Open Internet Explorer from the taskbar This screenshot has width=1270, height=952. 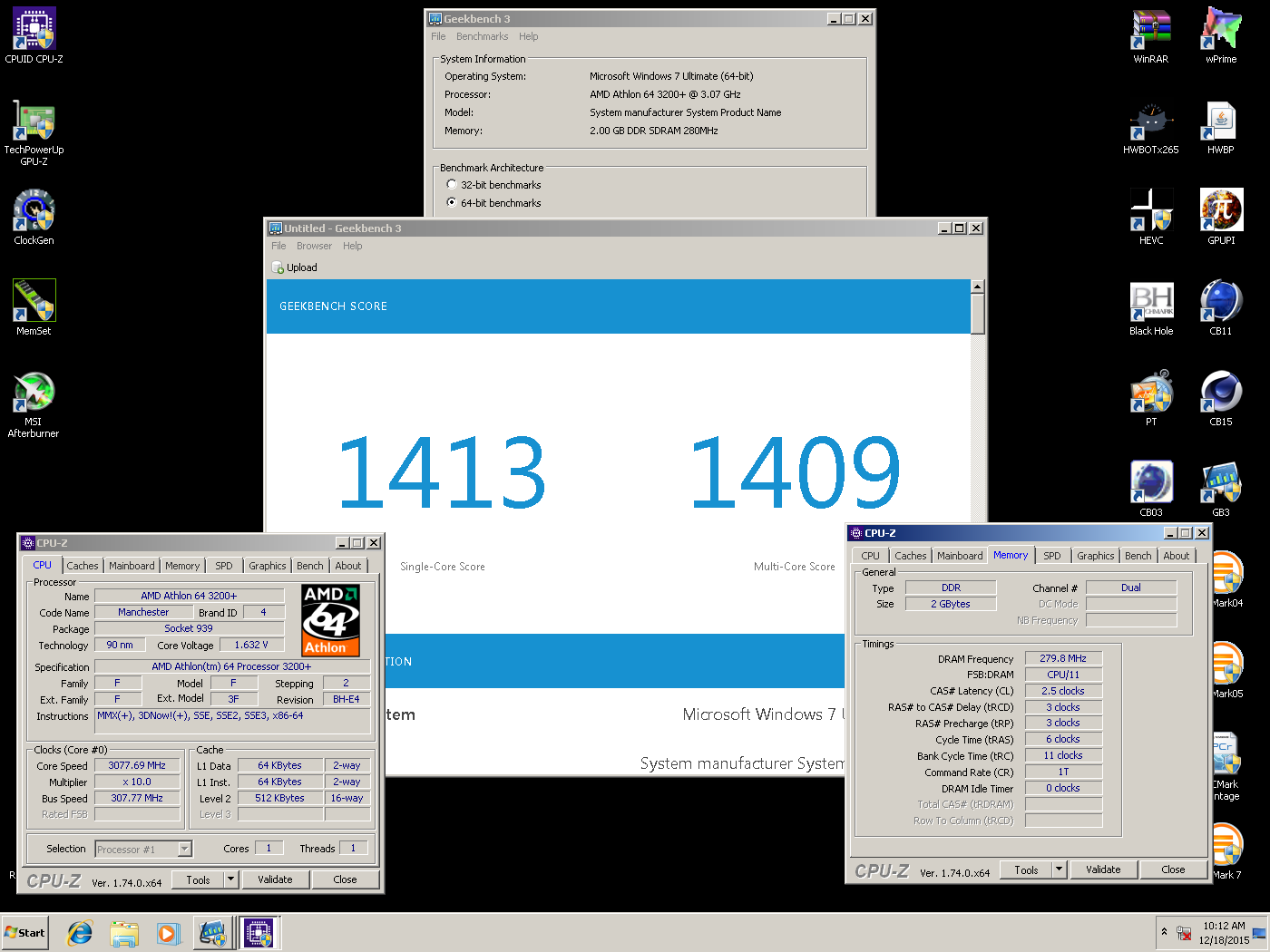tap(80, 933)
